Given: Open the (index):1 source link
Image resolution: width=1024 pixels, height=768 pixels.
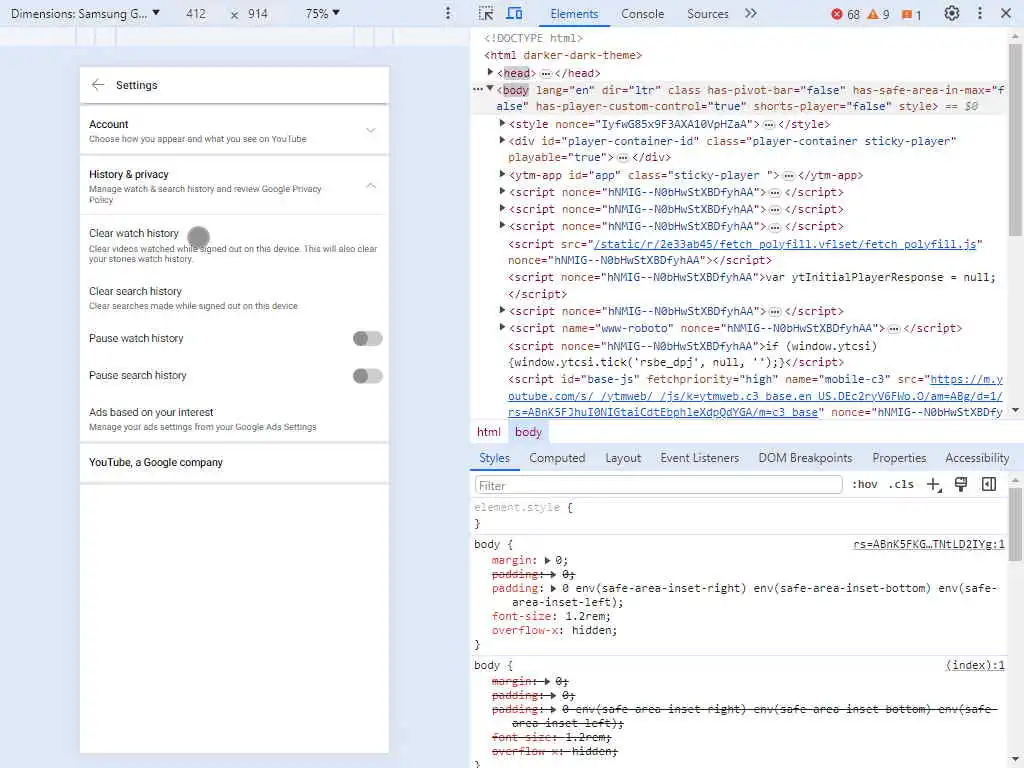Looking at the screenshot, I should (975, 665).
